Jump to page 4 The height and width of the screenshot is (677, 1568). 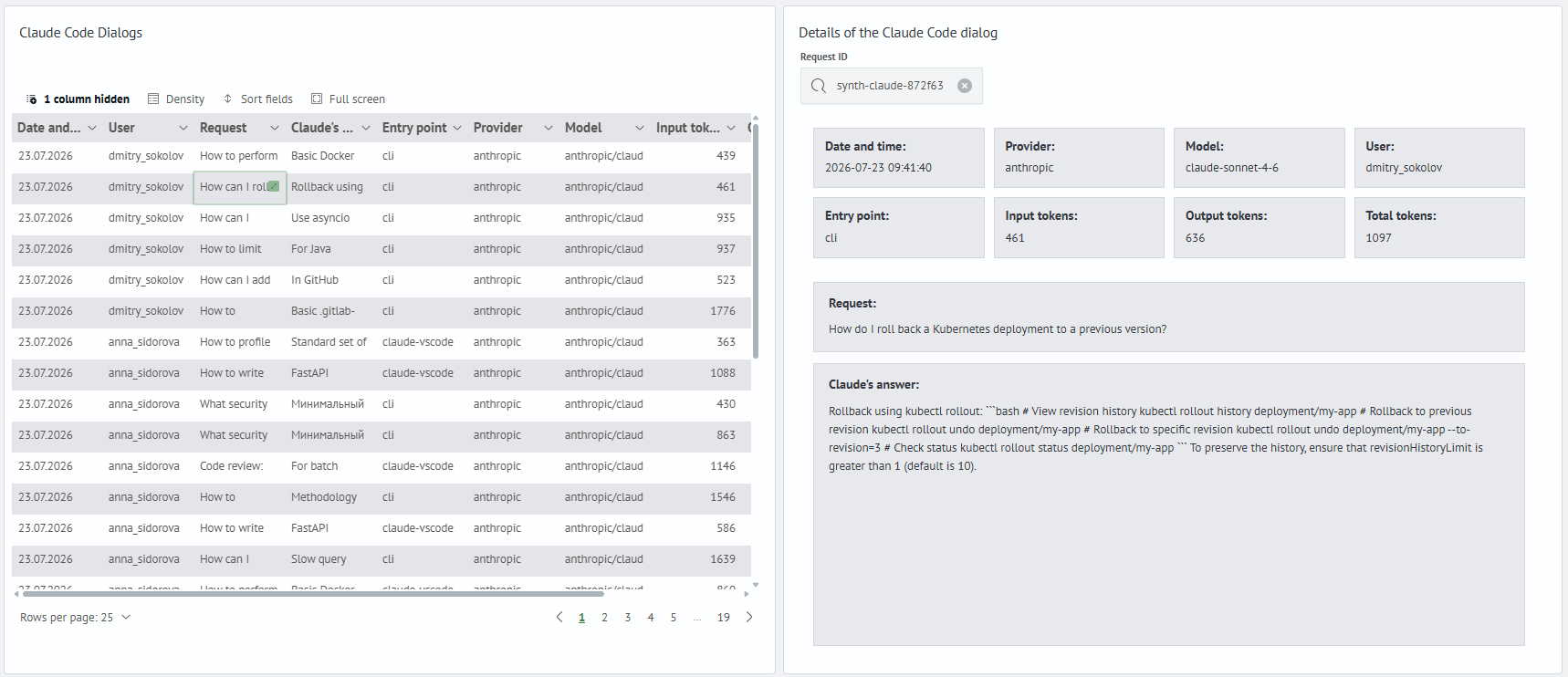point(651,618)
